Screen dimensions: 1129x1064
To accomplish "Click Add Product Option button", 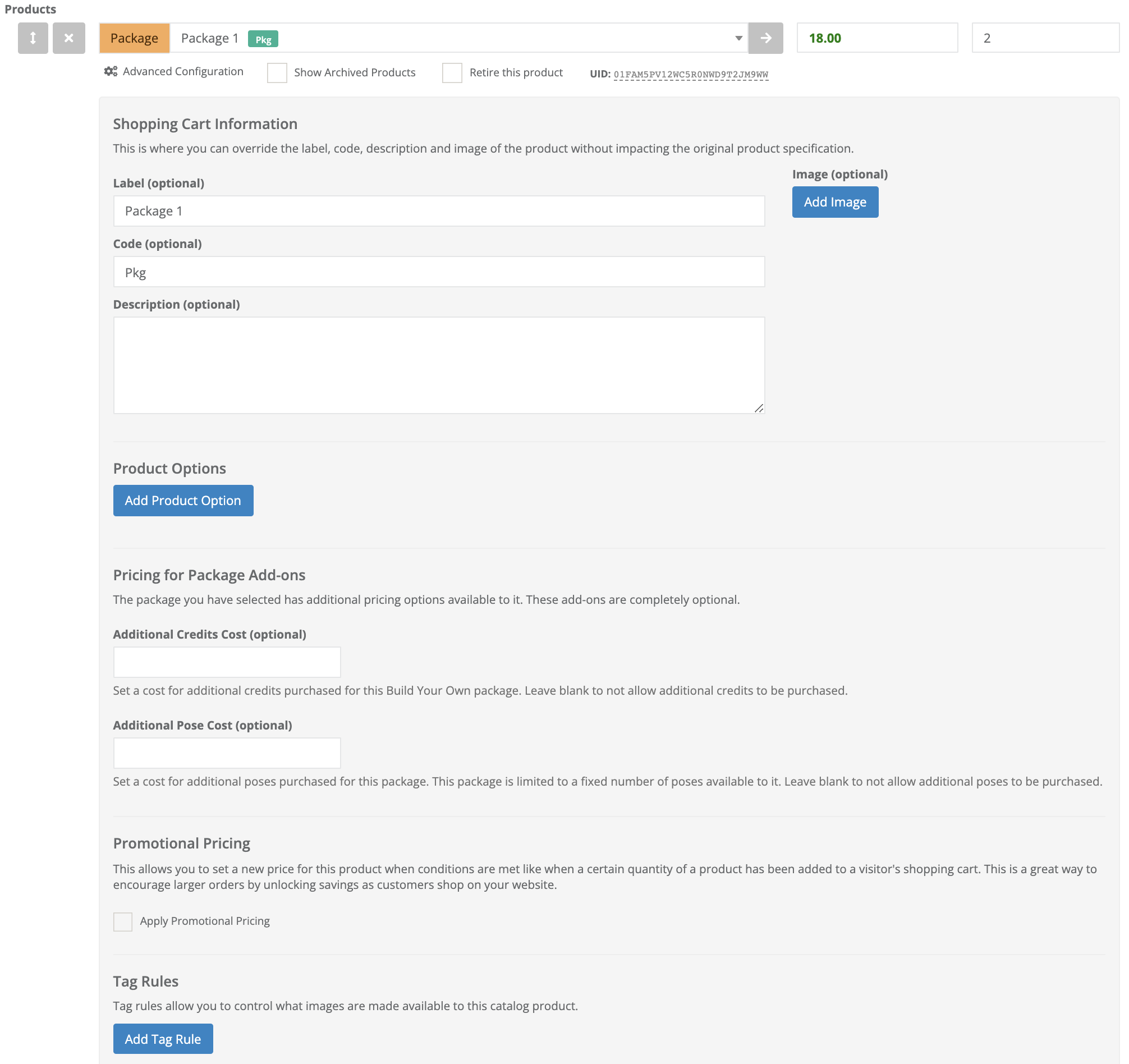I will coord(183,501).
